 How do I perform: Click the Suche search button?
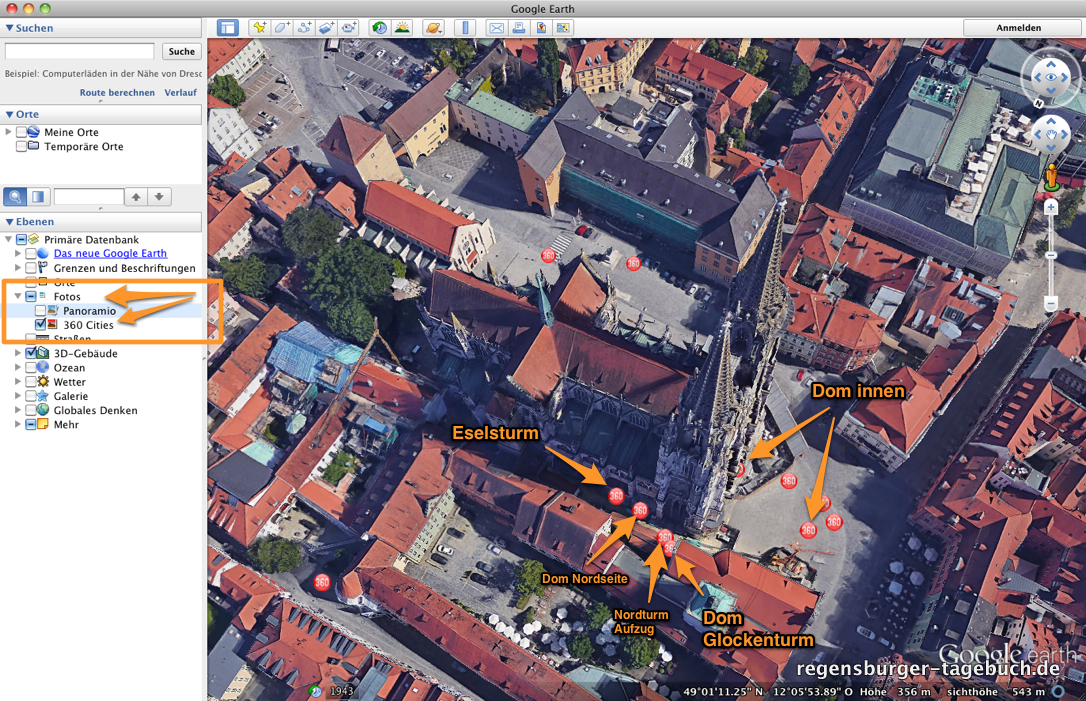181,51
